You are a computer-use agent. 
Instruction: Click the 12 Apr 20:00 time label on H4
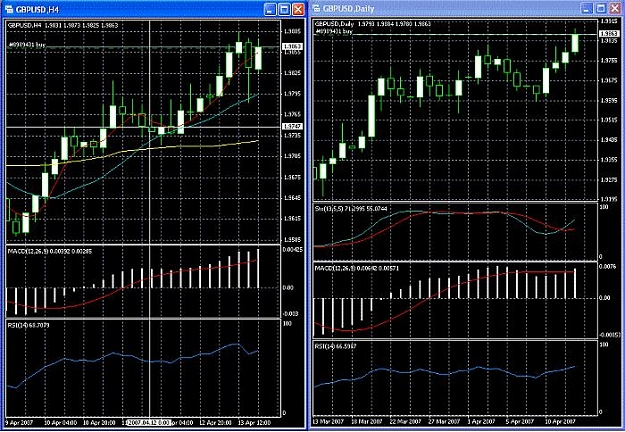click(216, 423)
